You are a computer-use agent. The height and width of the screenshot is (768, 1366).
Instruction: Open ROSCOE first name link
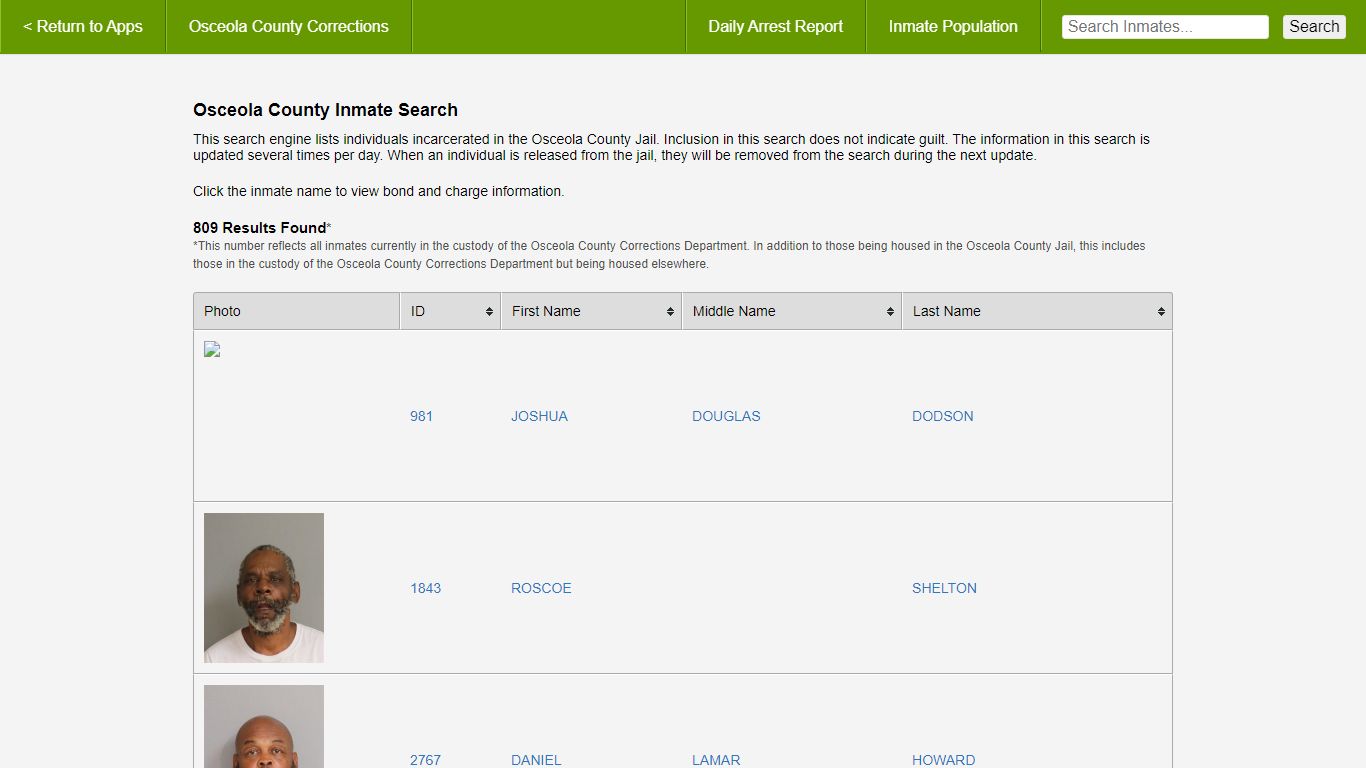coord(541,588)
